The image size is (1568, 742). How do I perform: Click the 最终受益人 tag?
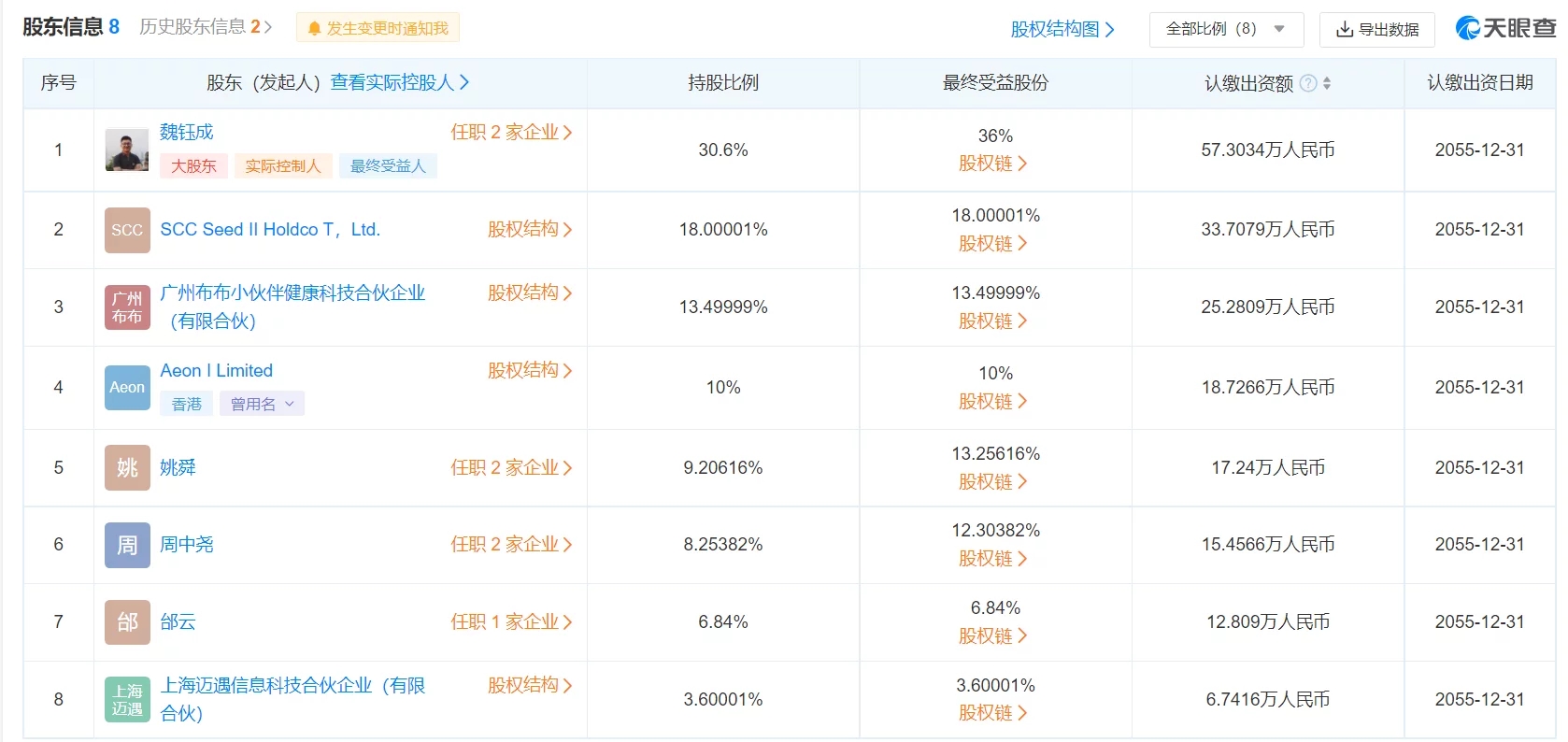(x=388, y=165)
